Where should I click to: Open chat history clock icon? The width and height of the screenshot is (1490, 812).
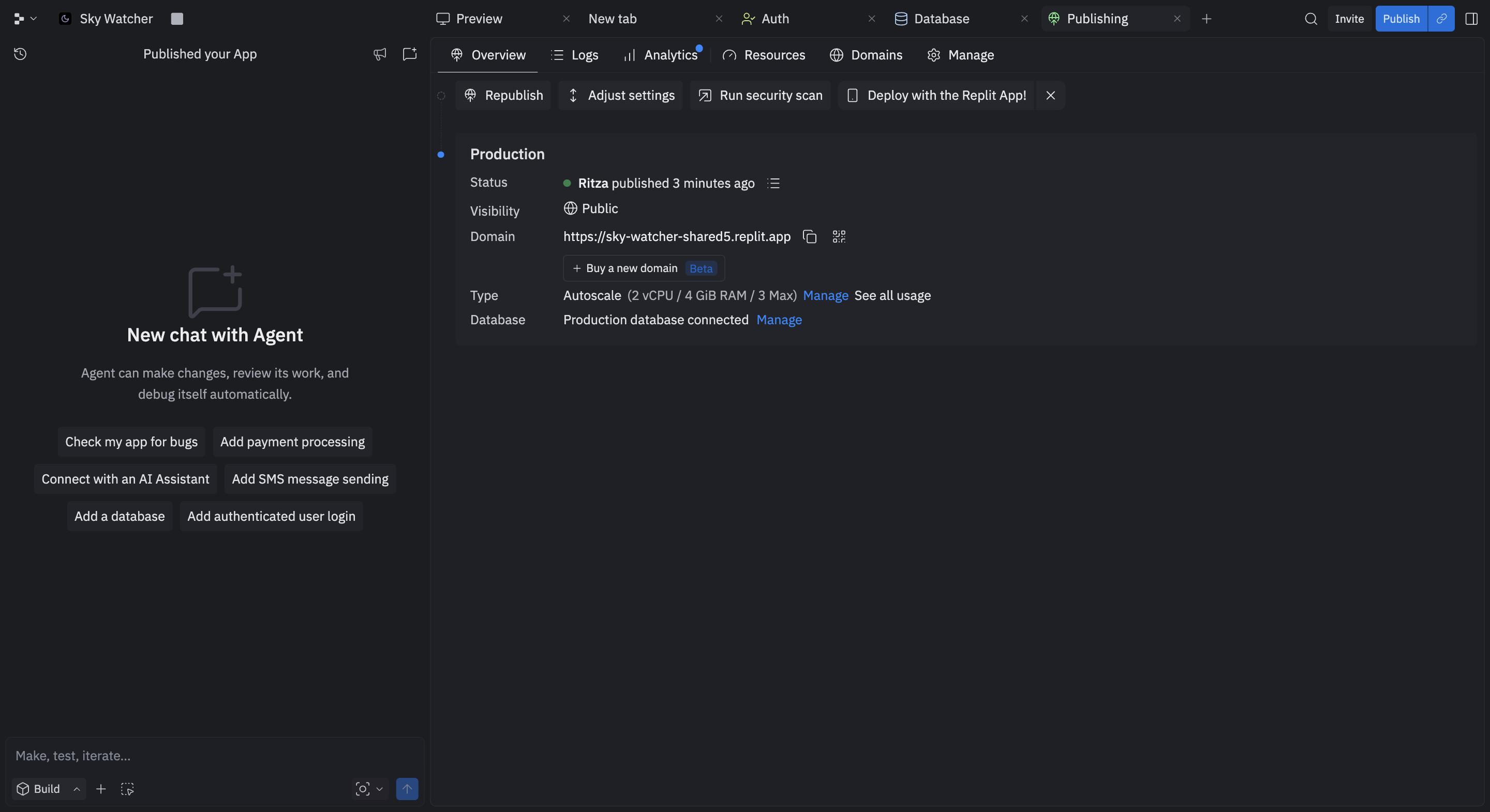pyautogui.click(x=20, y=54)
